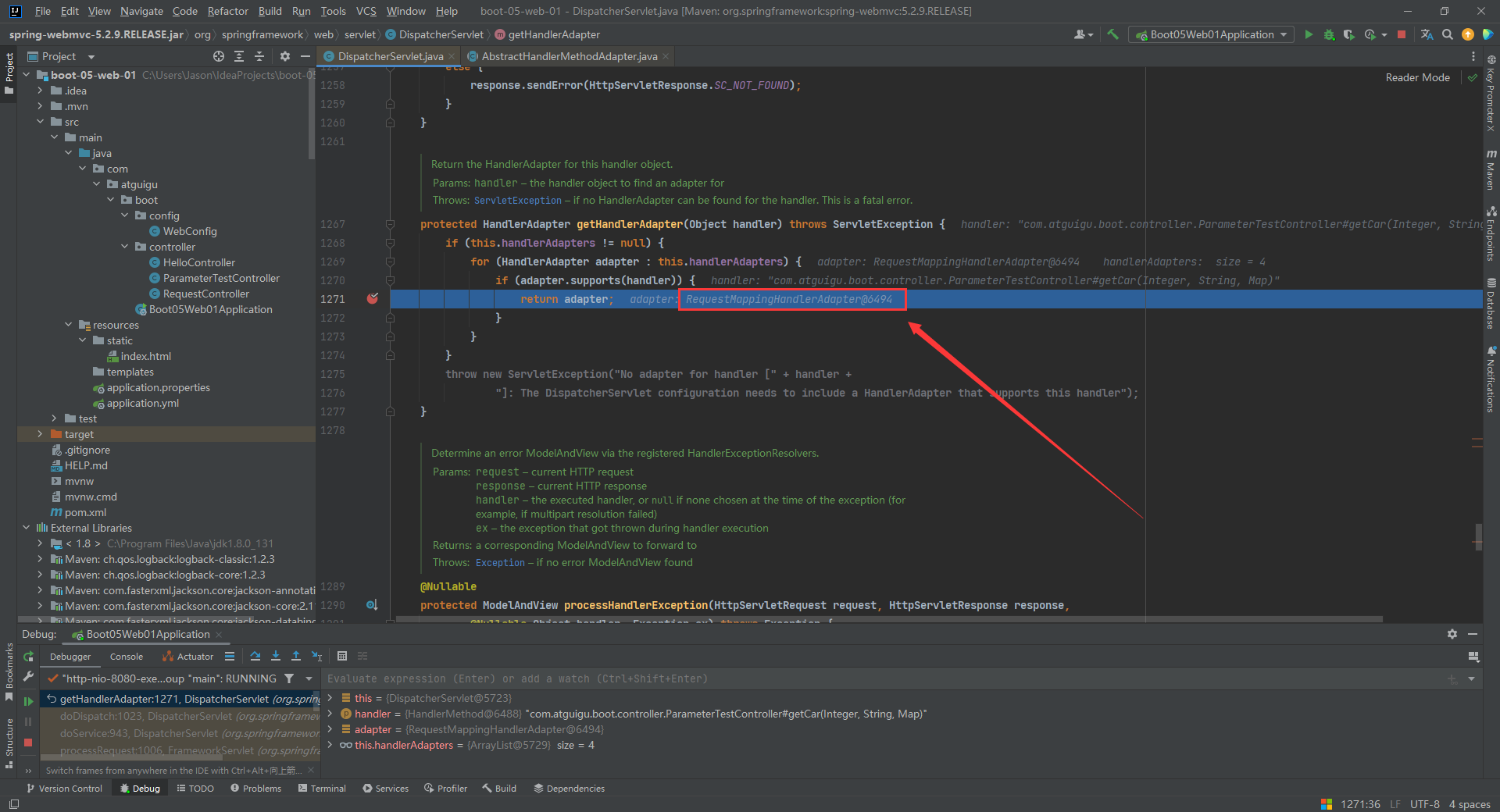This screenshot has width=1500, height=812.
Task: Select the doDispatch:1023 stack frame
Action: pos(180,716)
